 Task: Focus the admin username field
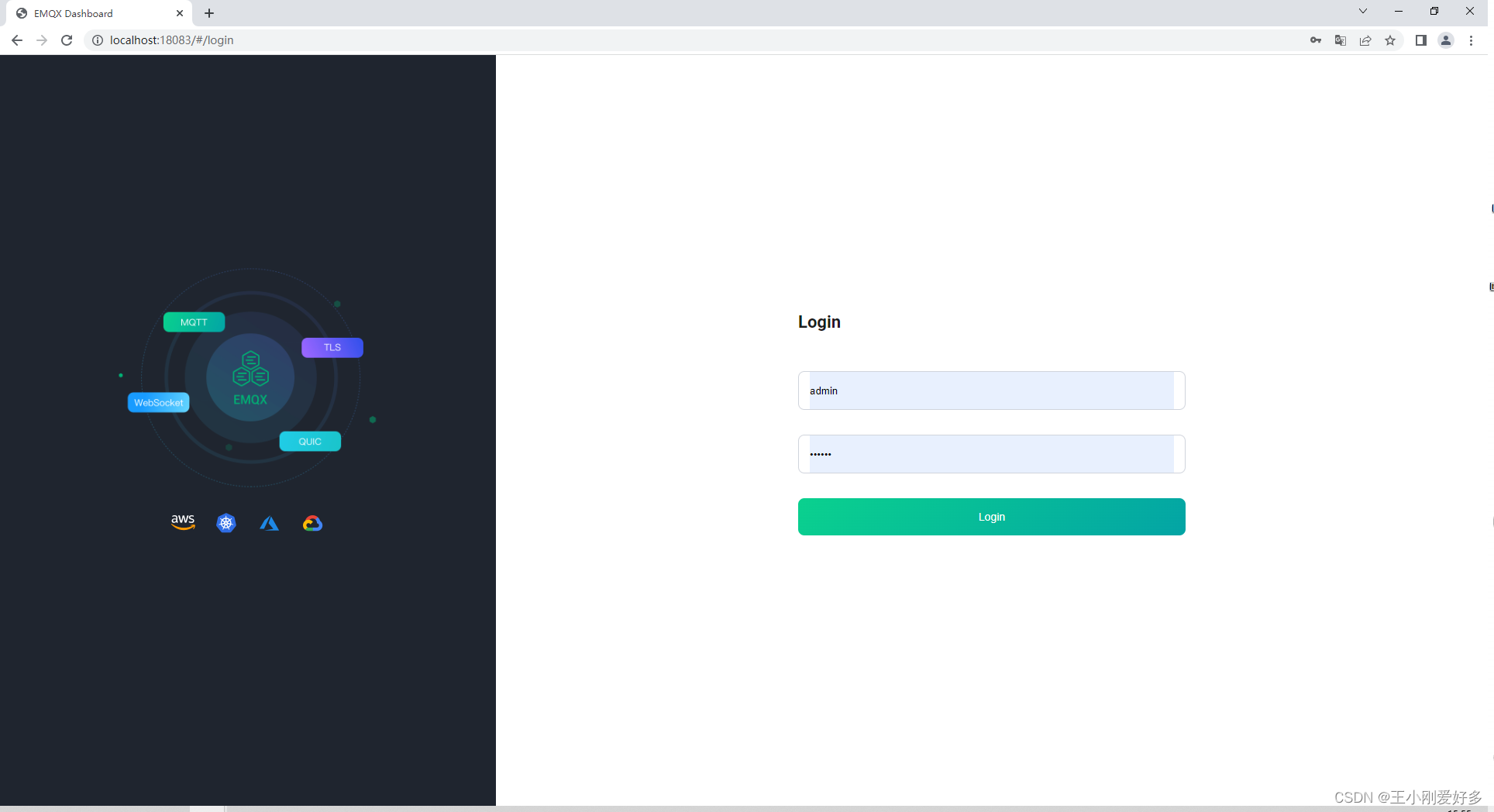[991, 391]
